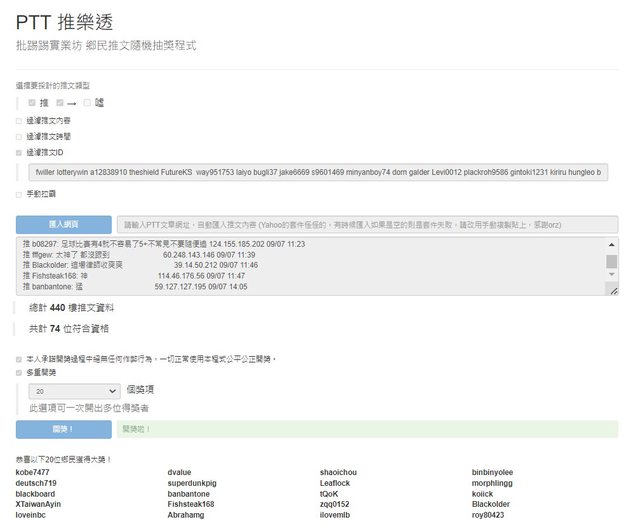
Task: Check the 手動扣票 option
Action: click(18, 194)
